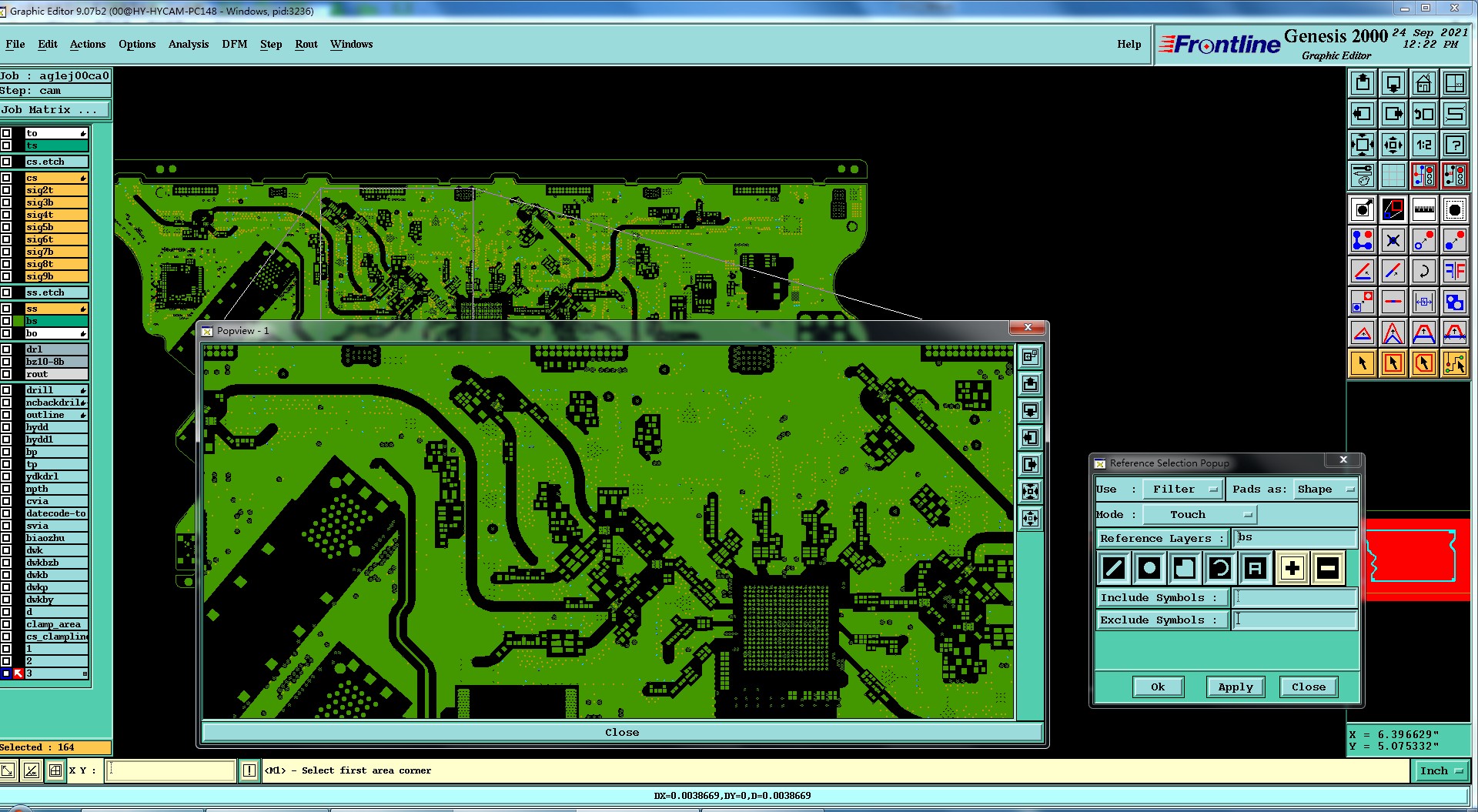Click Ok in Reference Selection Popup
Screen dimensions: 1478x812
click(1158, 687)
